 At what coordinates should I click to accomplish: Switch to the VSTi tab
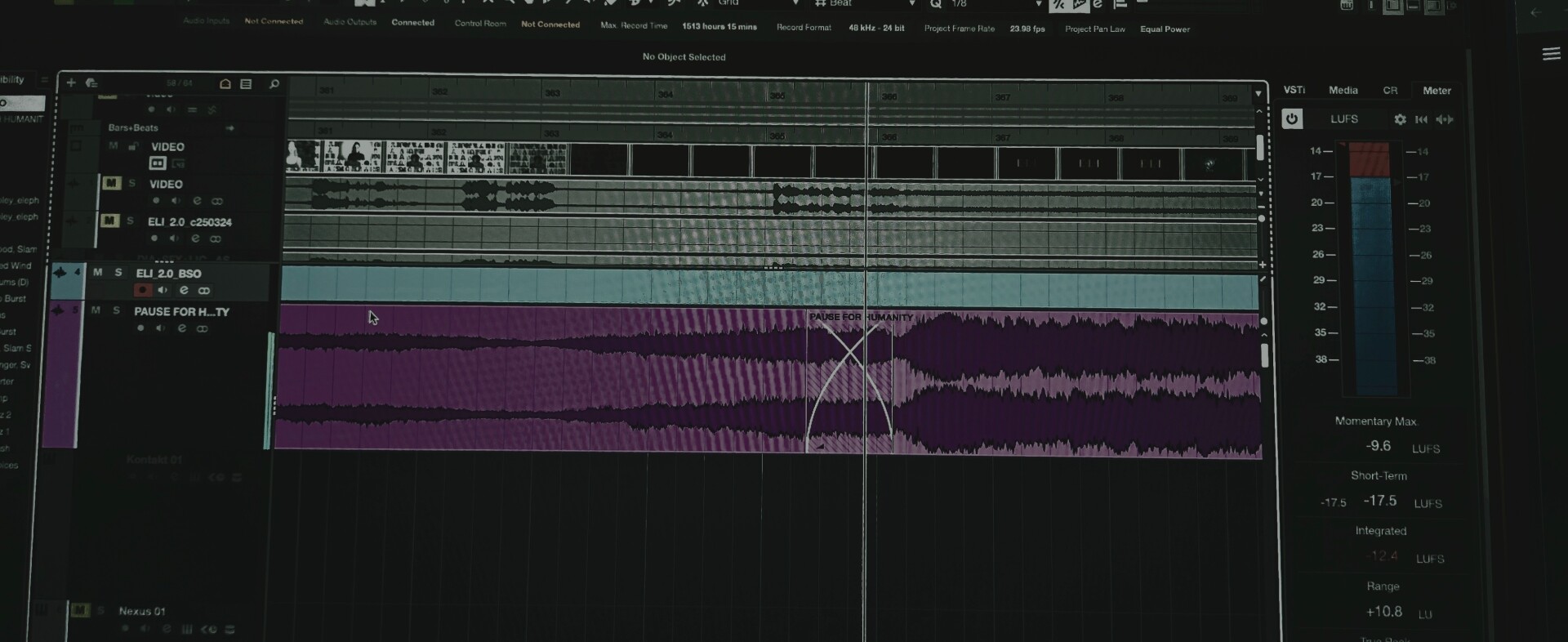[1294, 90]
